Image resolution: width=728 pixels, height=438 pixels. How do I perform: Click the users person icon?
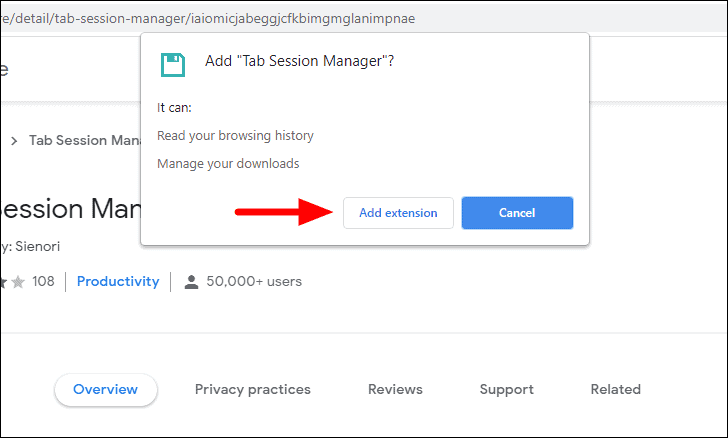191,281
